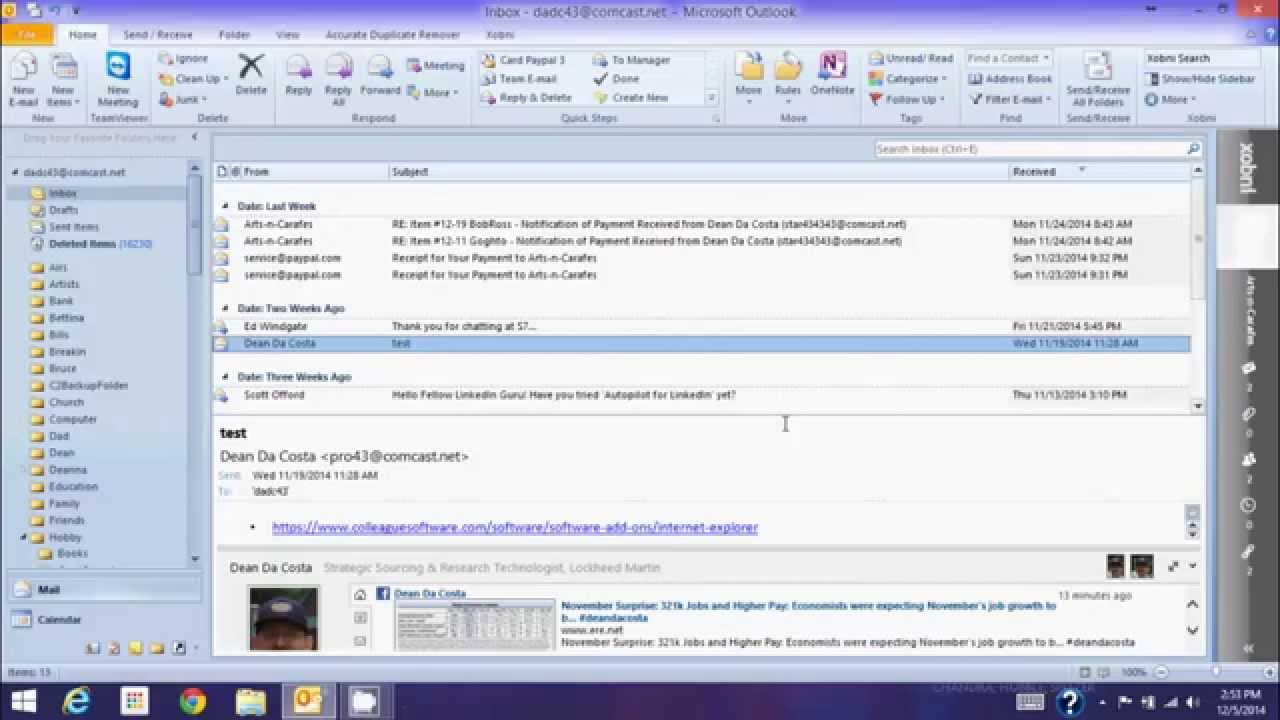
Task: Run the To Manager quick step
Action: [x=633, y=60]
